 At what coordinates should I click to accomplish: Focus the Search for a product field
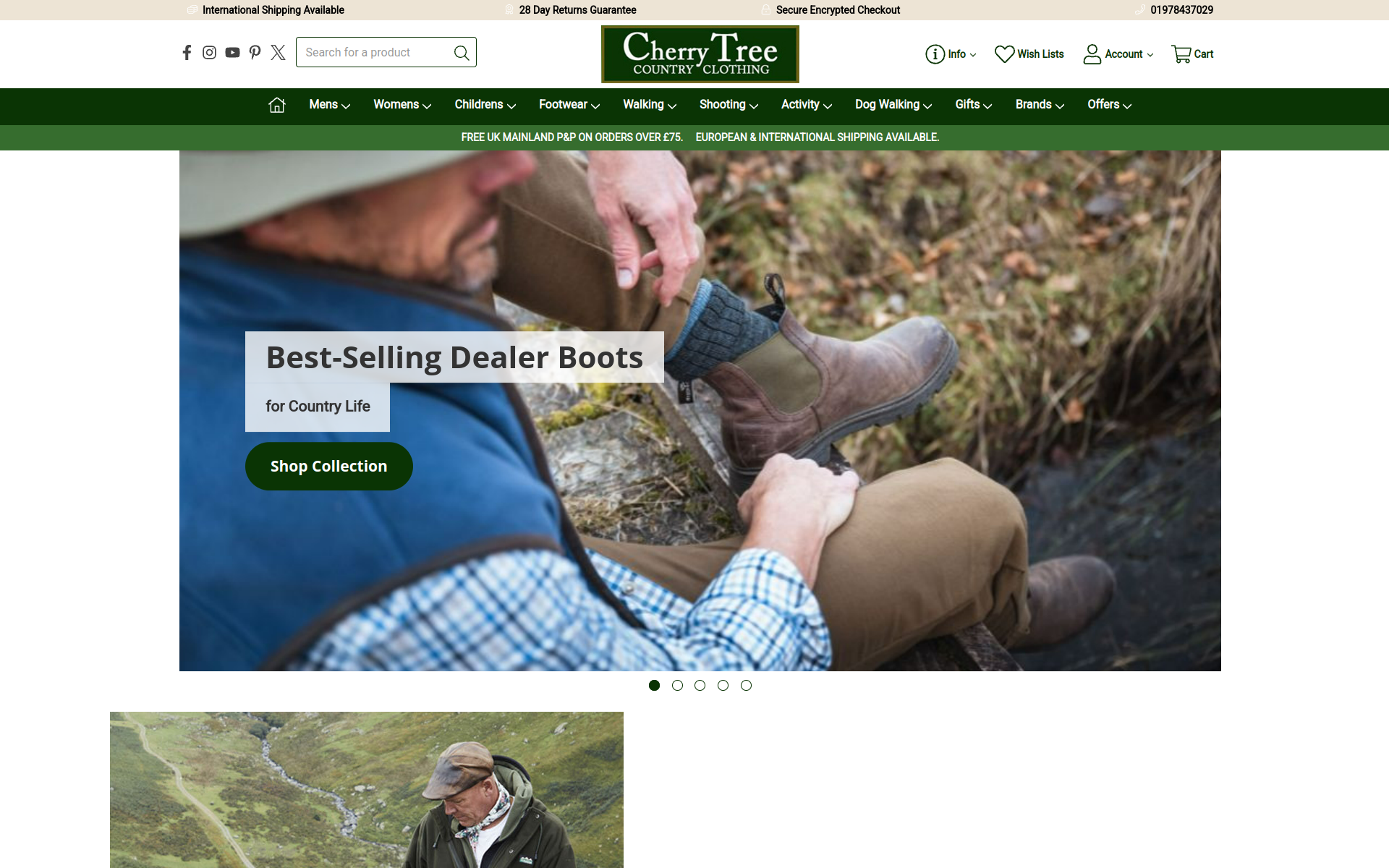coord(376,52)
